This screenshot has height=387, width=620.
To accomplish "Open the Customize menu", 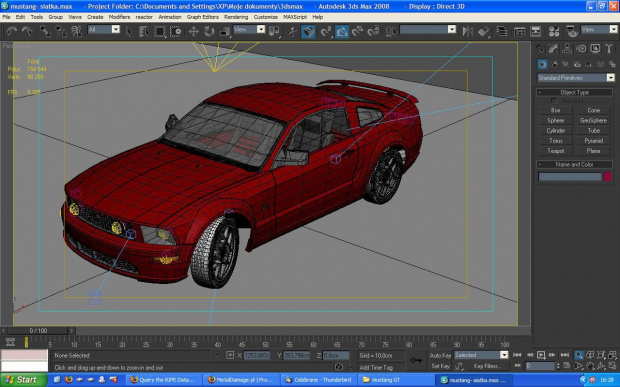I will tap(265, 17).
